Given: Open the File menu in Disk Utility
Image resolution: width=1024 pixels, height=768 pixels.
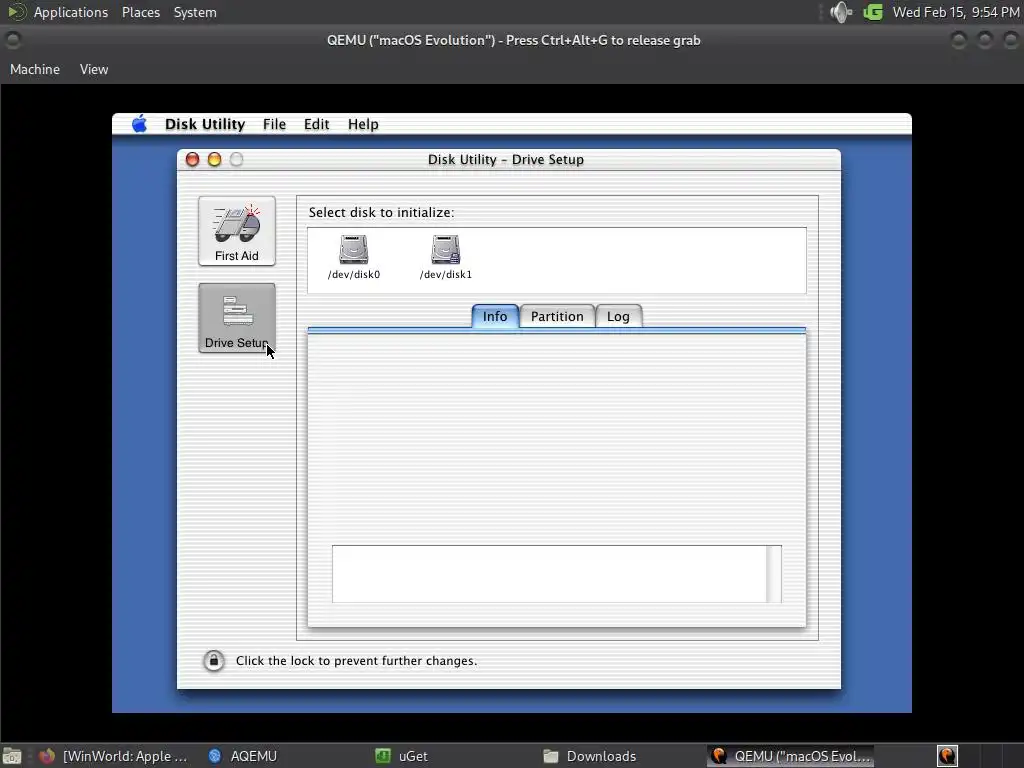Looking at the screenshot, I should click(274, 124).
